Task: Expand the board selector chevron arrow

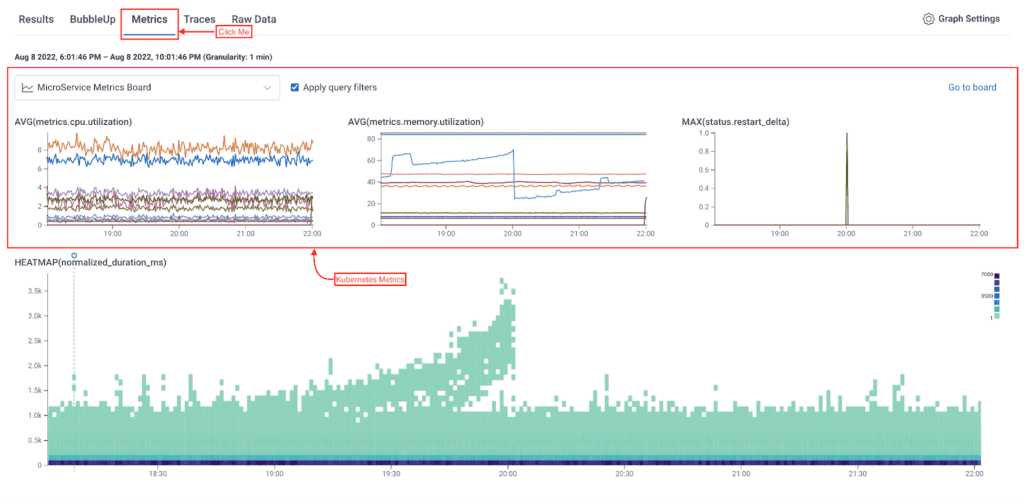Action: point(267,88)
